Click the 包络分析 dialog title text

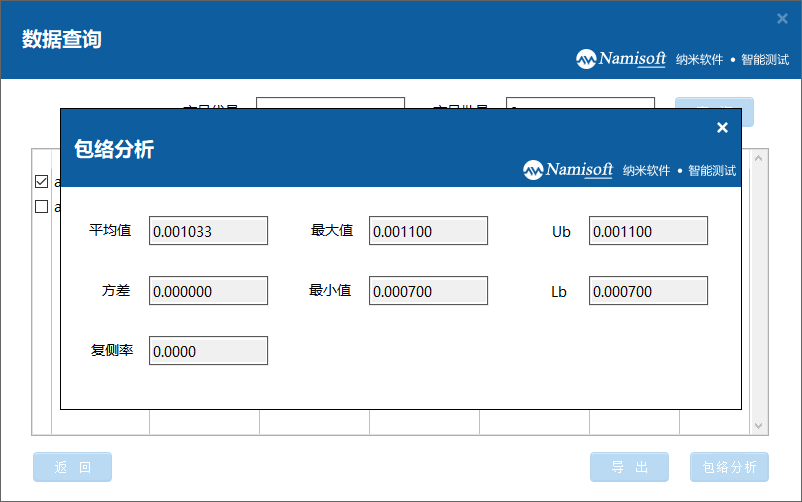pos(114,150)
